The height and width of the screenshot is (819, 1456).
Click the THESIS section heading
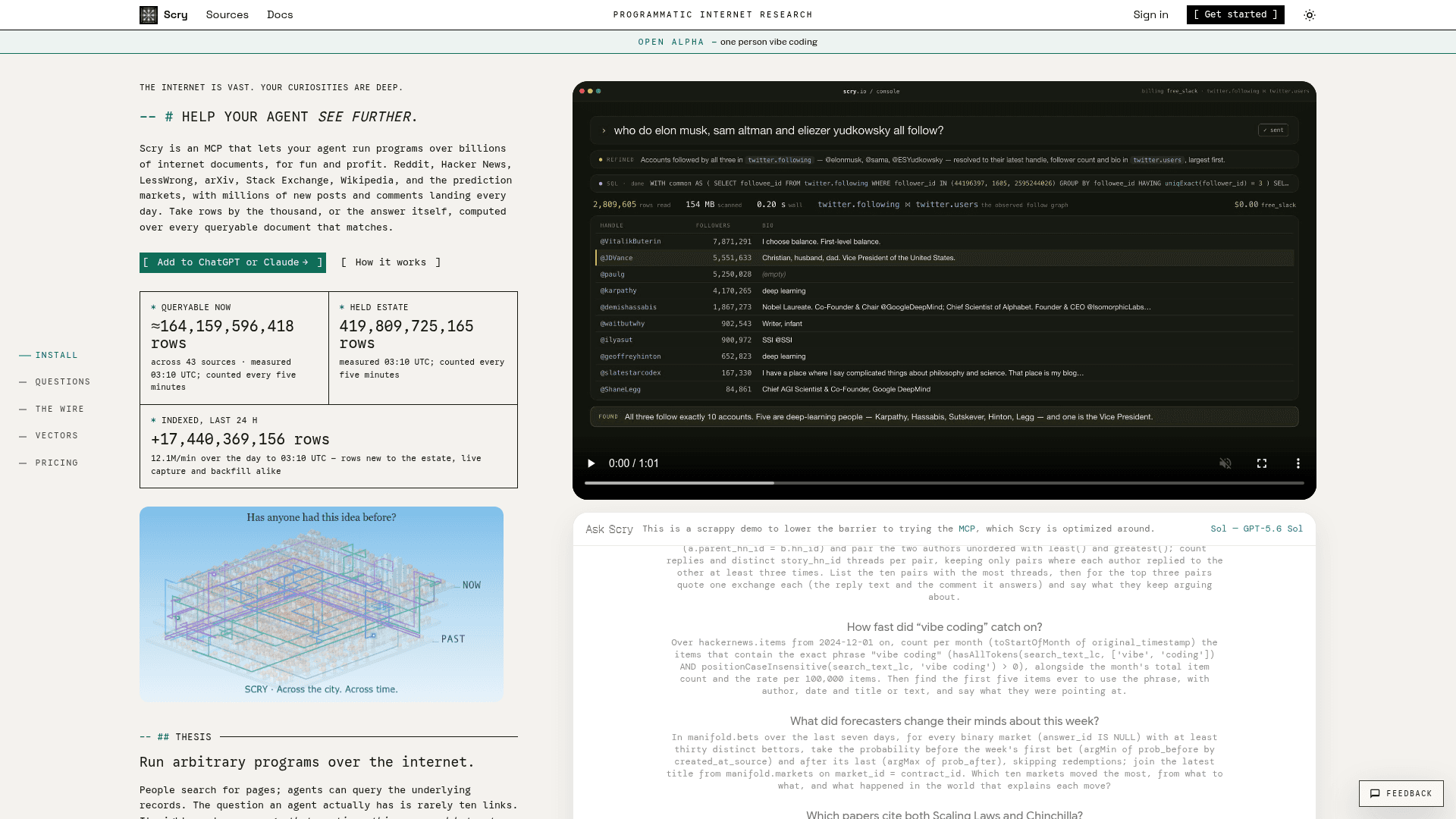pos(193,737)
